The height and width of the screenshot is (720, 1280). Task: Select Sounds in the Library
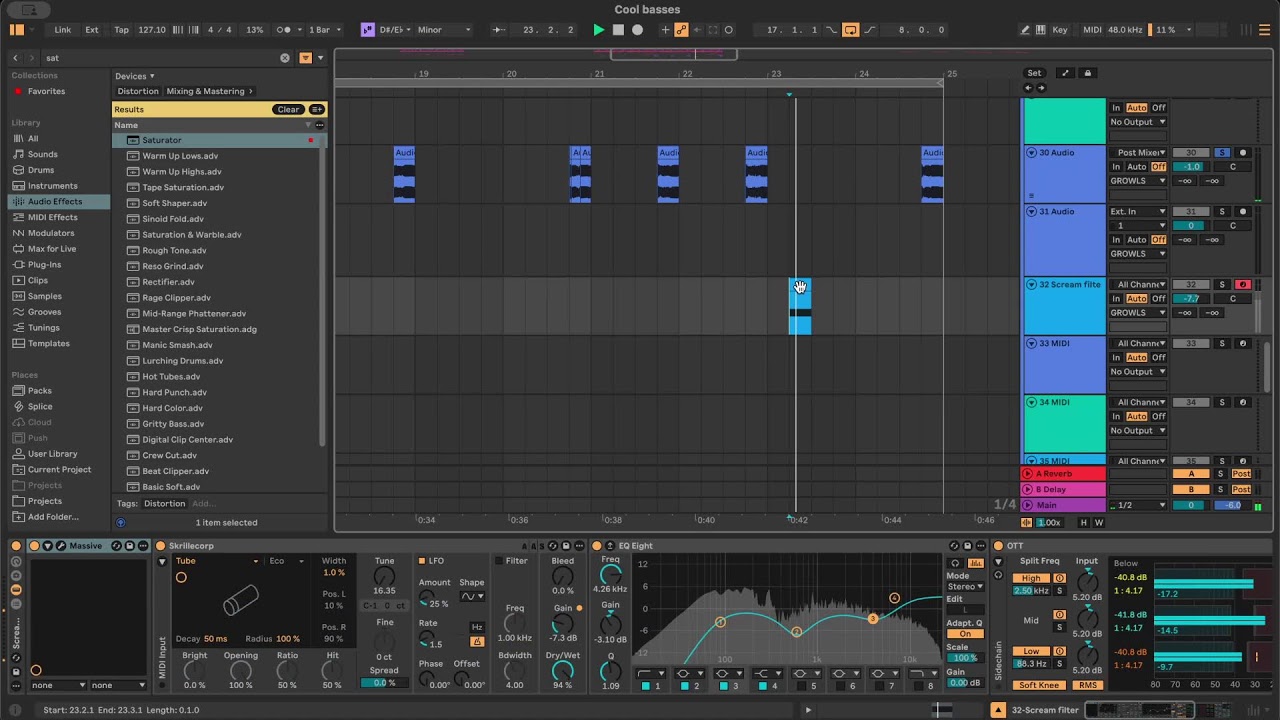pos(42,154)
